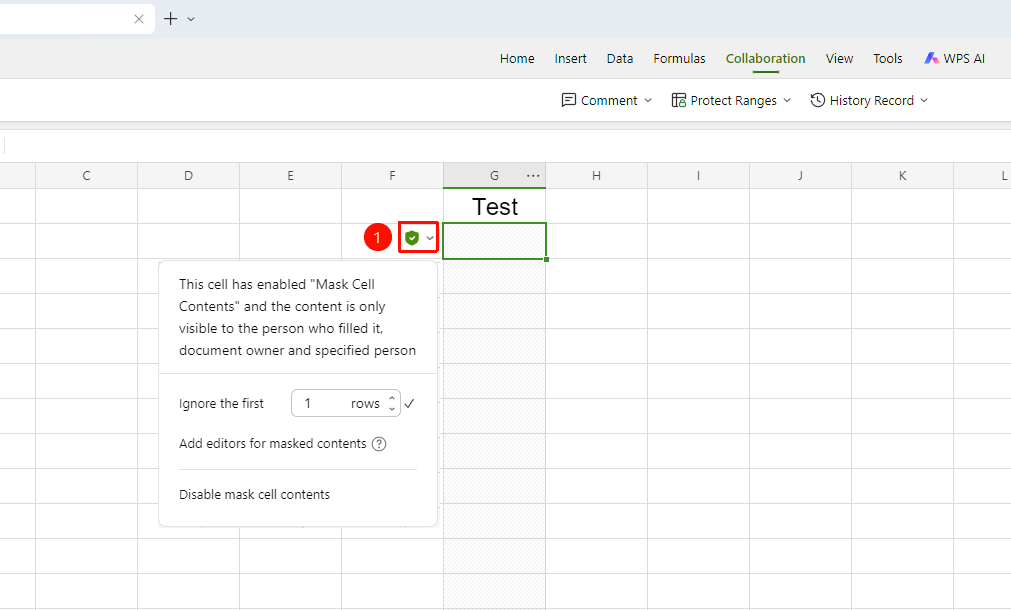This screenshot has width=1011, height=610.
Task: Select column E header
Action: tap(291, 175)
